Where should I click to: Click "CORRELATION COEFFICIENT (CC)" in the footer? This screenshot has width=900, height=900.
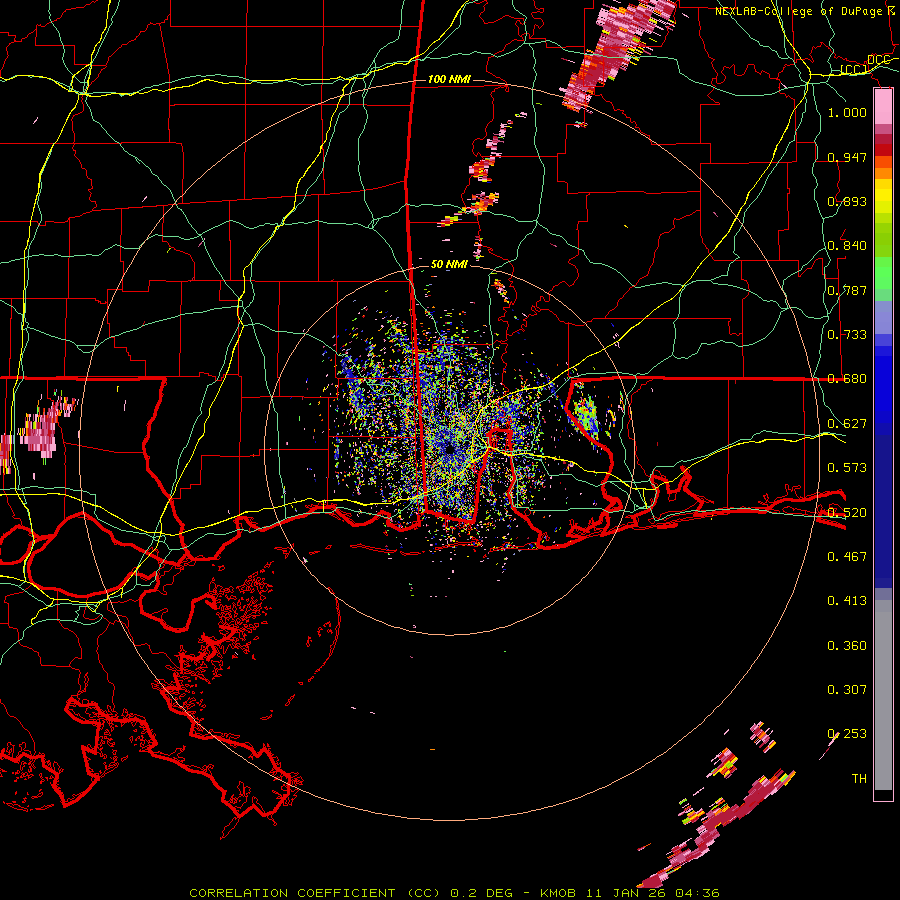315,893
